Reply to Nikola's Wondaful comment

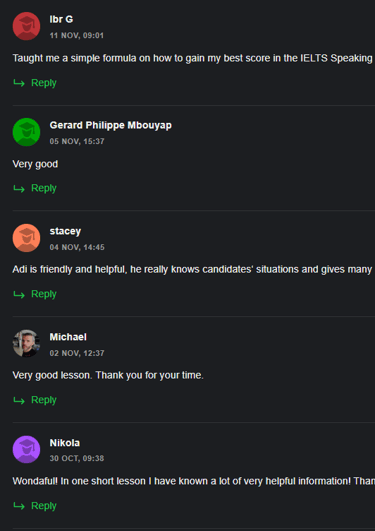[x=44, y=506]
